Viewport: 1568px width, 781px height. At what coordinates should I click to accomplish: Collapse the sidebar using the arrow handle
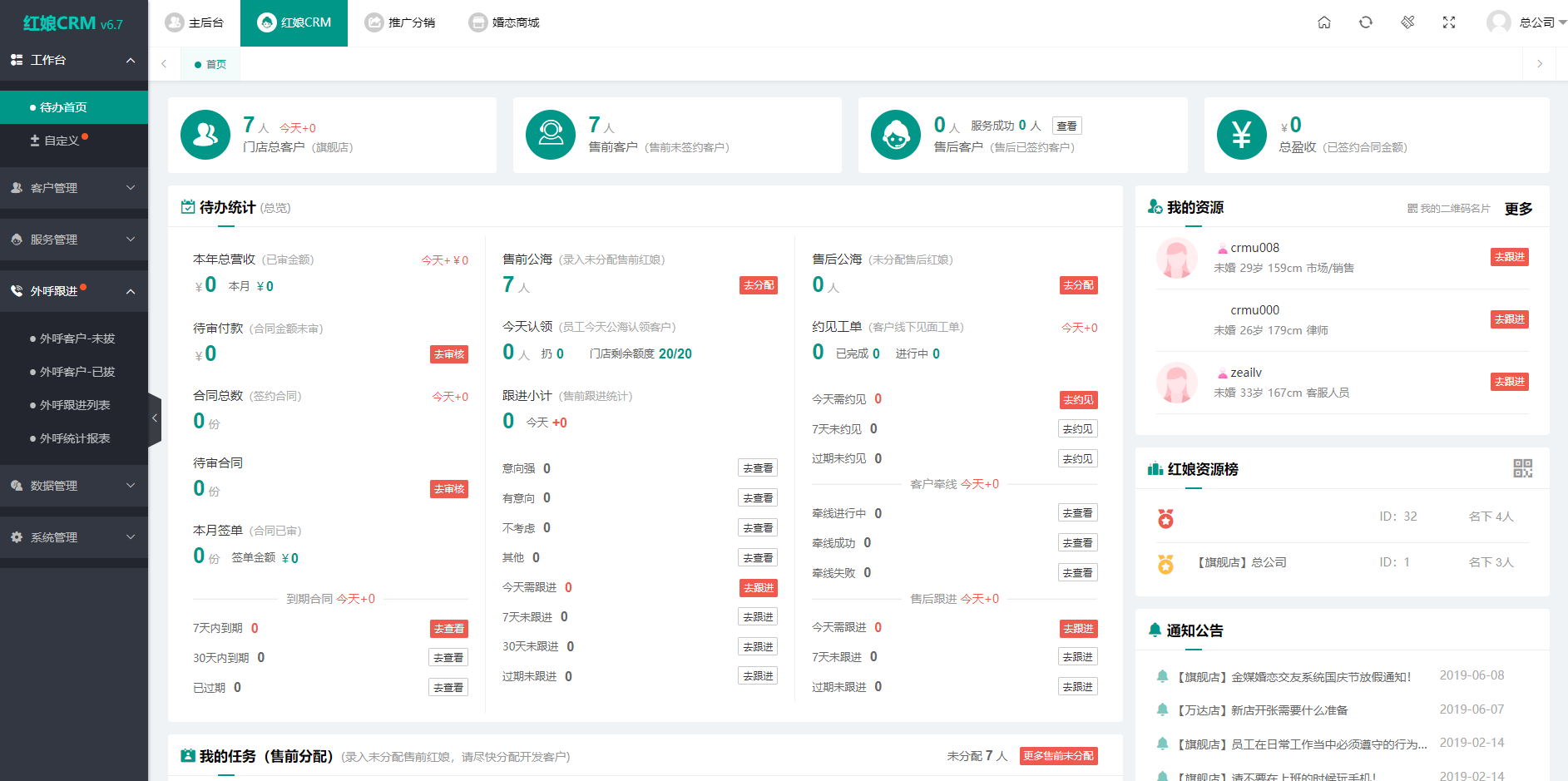(155, 418)
